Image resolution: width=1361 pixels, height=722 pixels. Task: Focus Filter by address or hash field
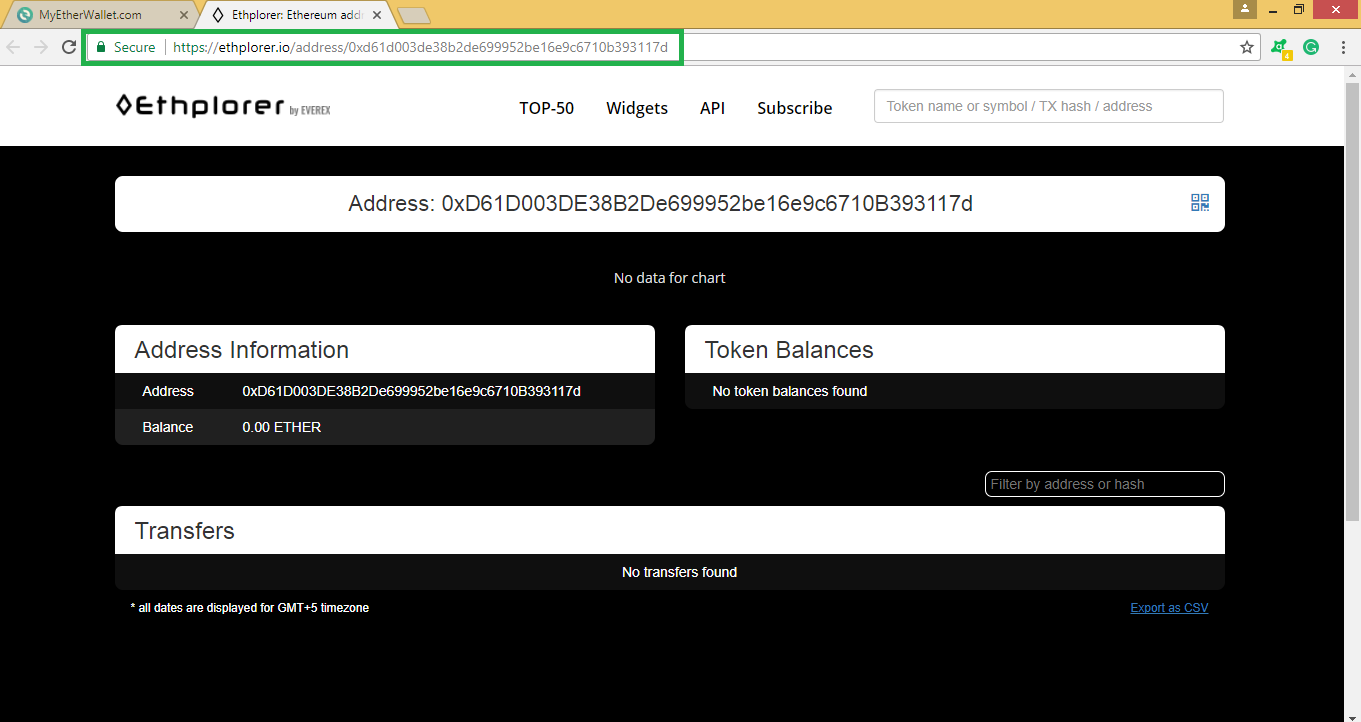click(1105, 484)
